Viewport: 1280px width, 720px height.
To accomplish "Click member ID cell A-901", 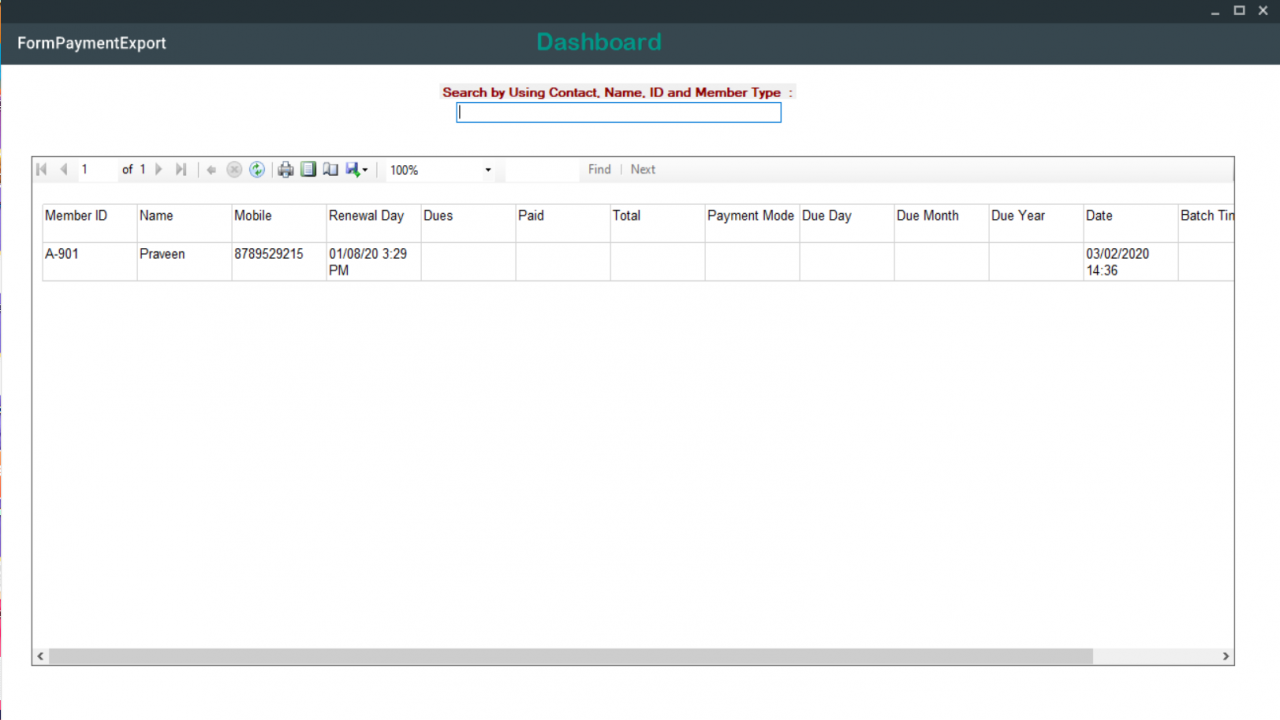I will [89, 261].
